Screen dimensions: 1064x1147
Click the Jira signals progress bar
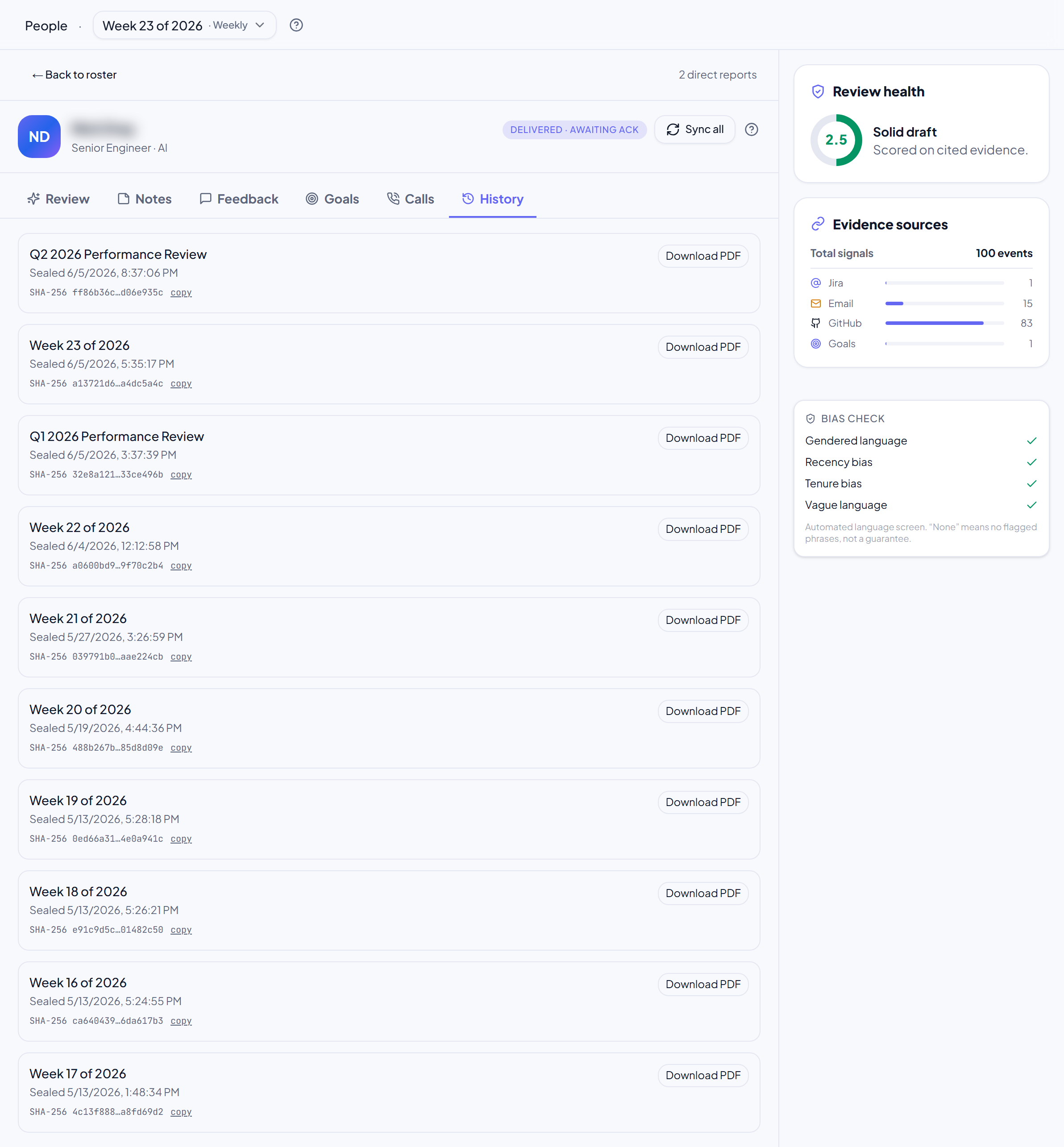coord(945,283)
